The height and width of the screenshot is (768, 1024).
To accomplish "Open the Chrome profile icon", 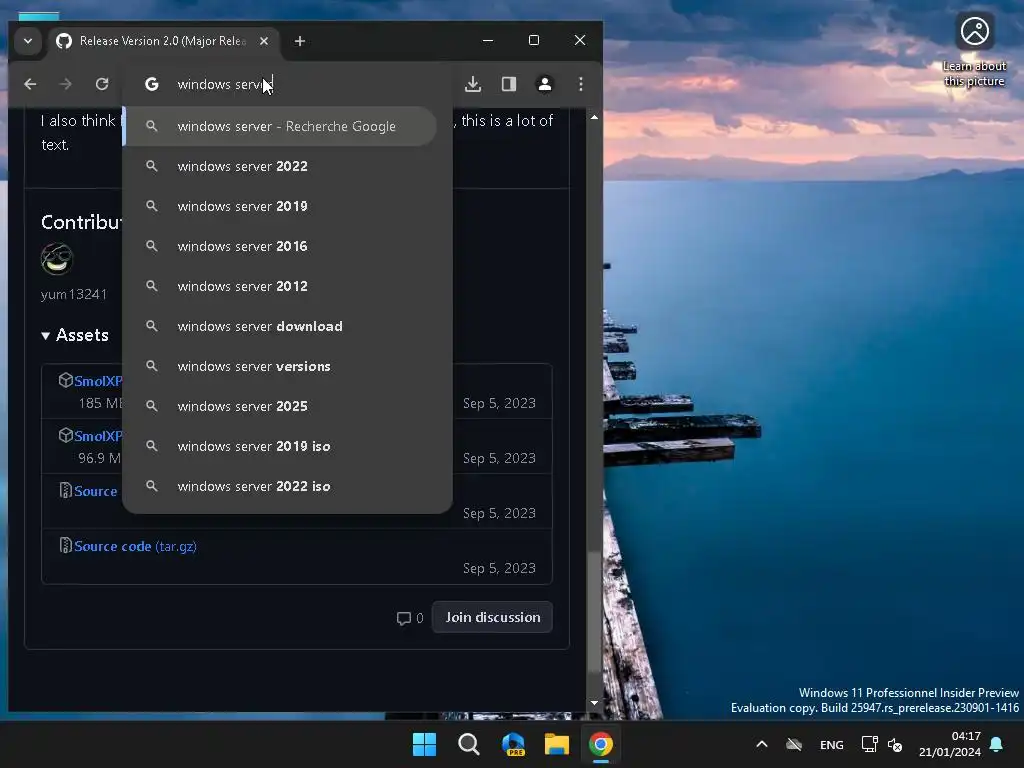I will pos(545,84).
